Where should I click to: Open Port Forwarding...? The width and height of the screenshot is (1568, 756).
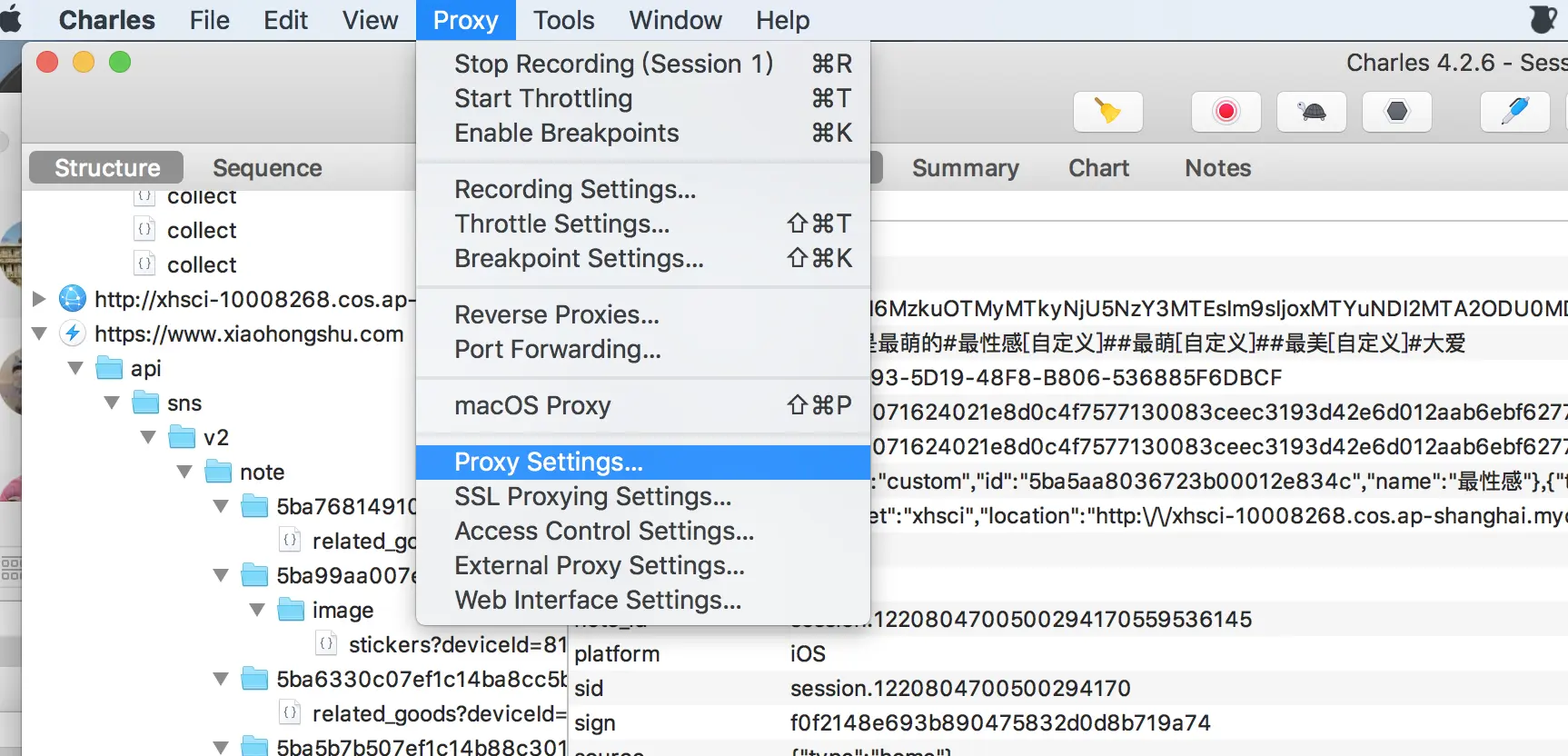643,350
